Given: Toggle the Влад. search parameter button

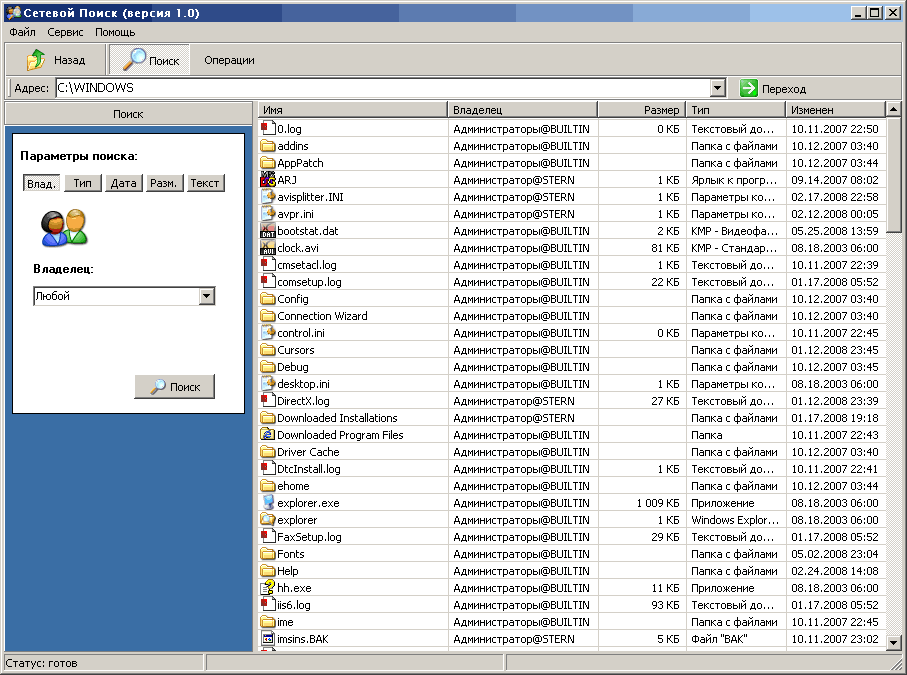Looking at the screenshot, I should pos(42,183).
